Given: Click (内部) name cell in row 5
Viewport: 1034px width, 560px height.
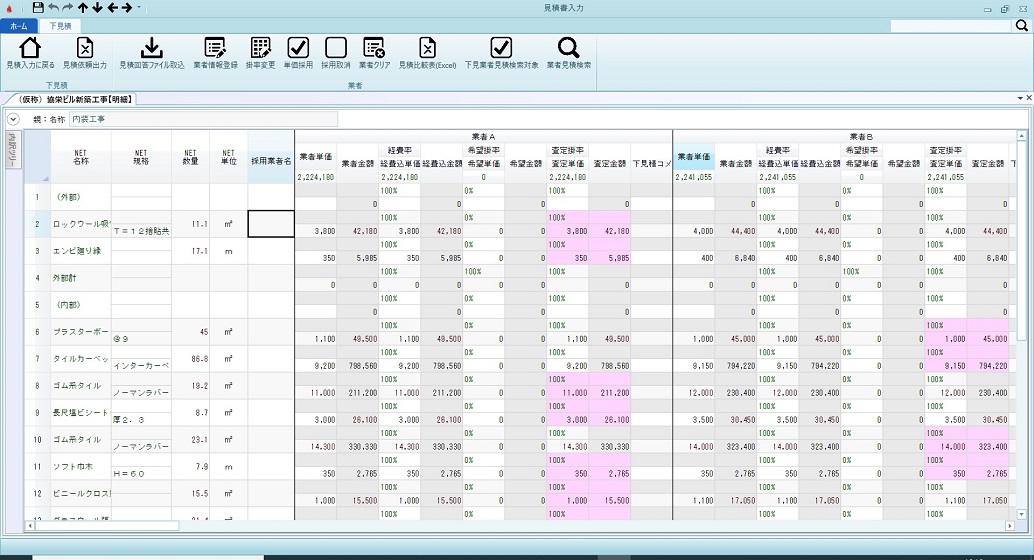Looking at the screenshot, I should pos(81,305).
